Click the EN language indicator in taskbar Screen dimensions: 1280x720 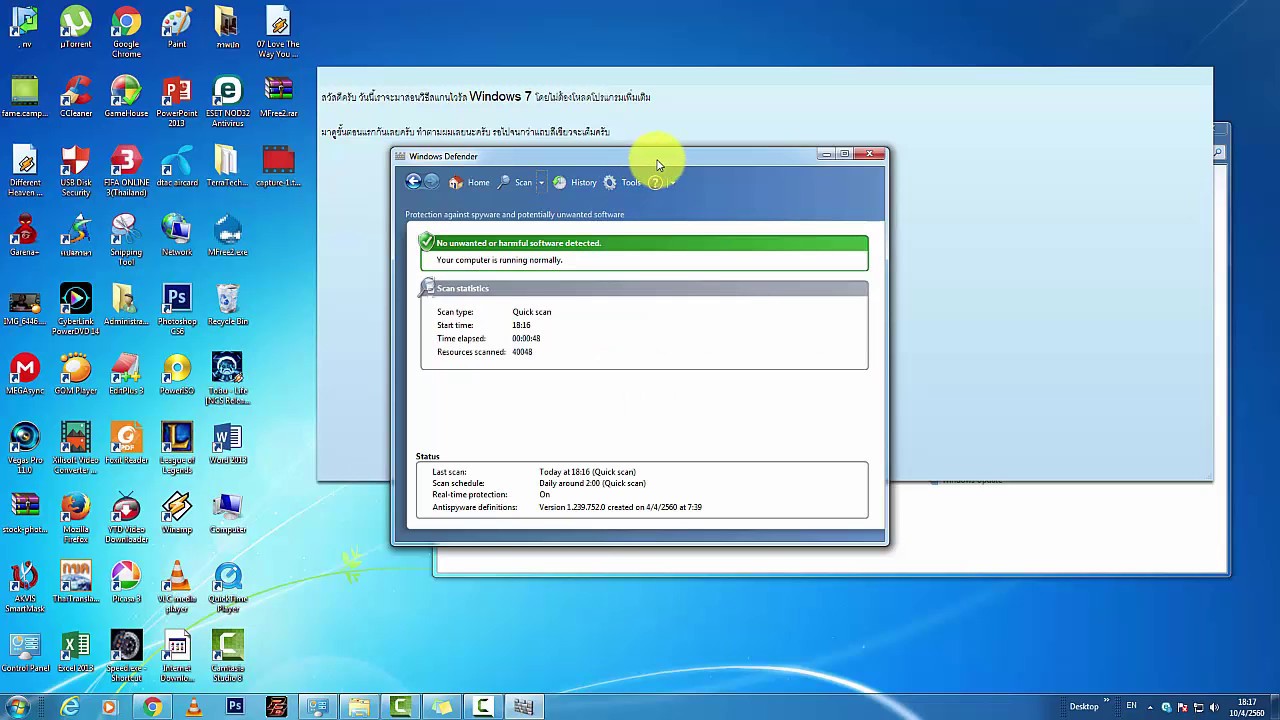coord(1131,706)
